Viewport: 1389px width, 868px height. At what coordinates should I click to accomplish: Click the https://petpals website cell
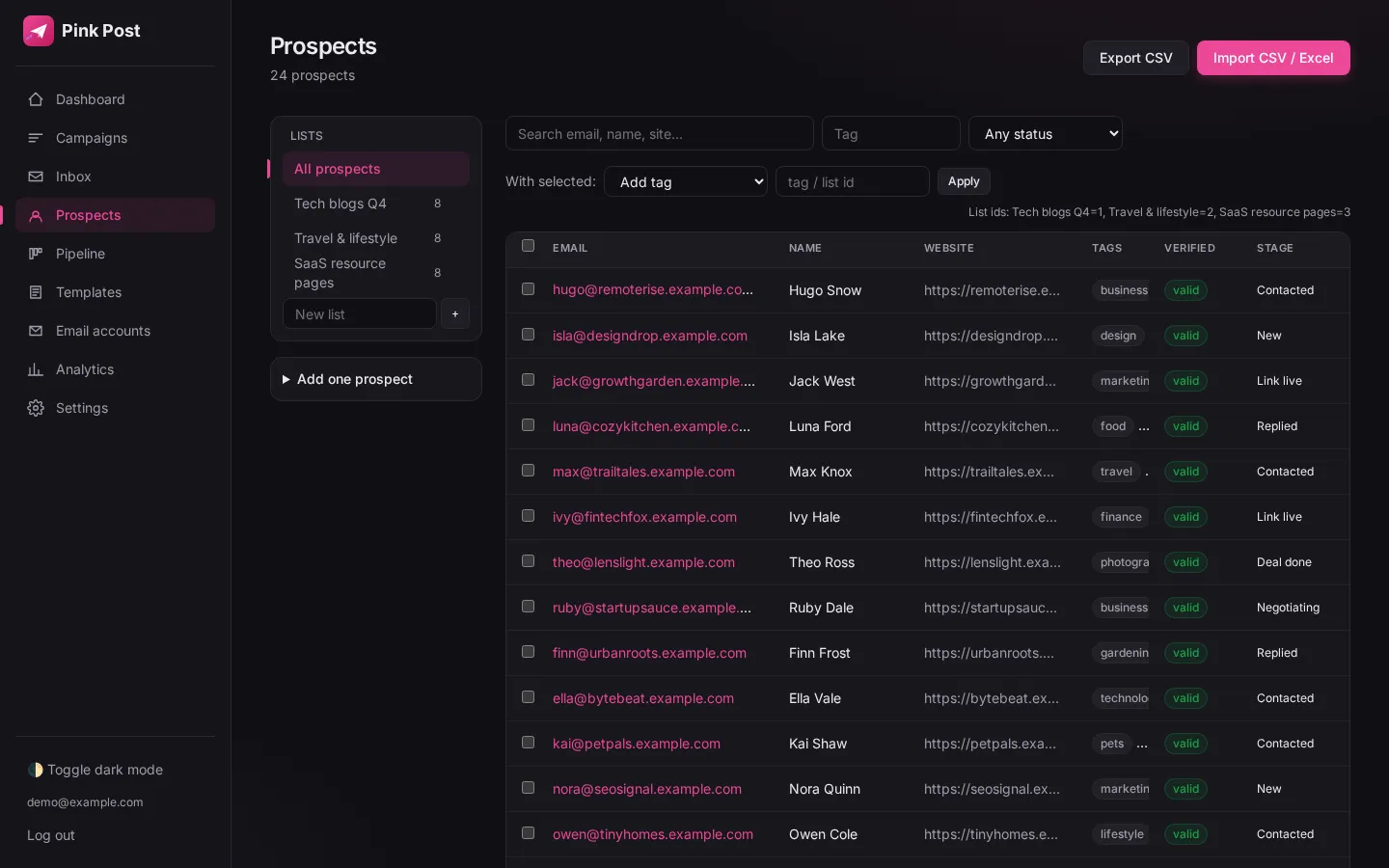990,744
